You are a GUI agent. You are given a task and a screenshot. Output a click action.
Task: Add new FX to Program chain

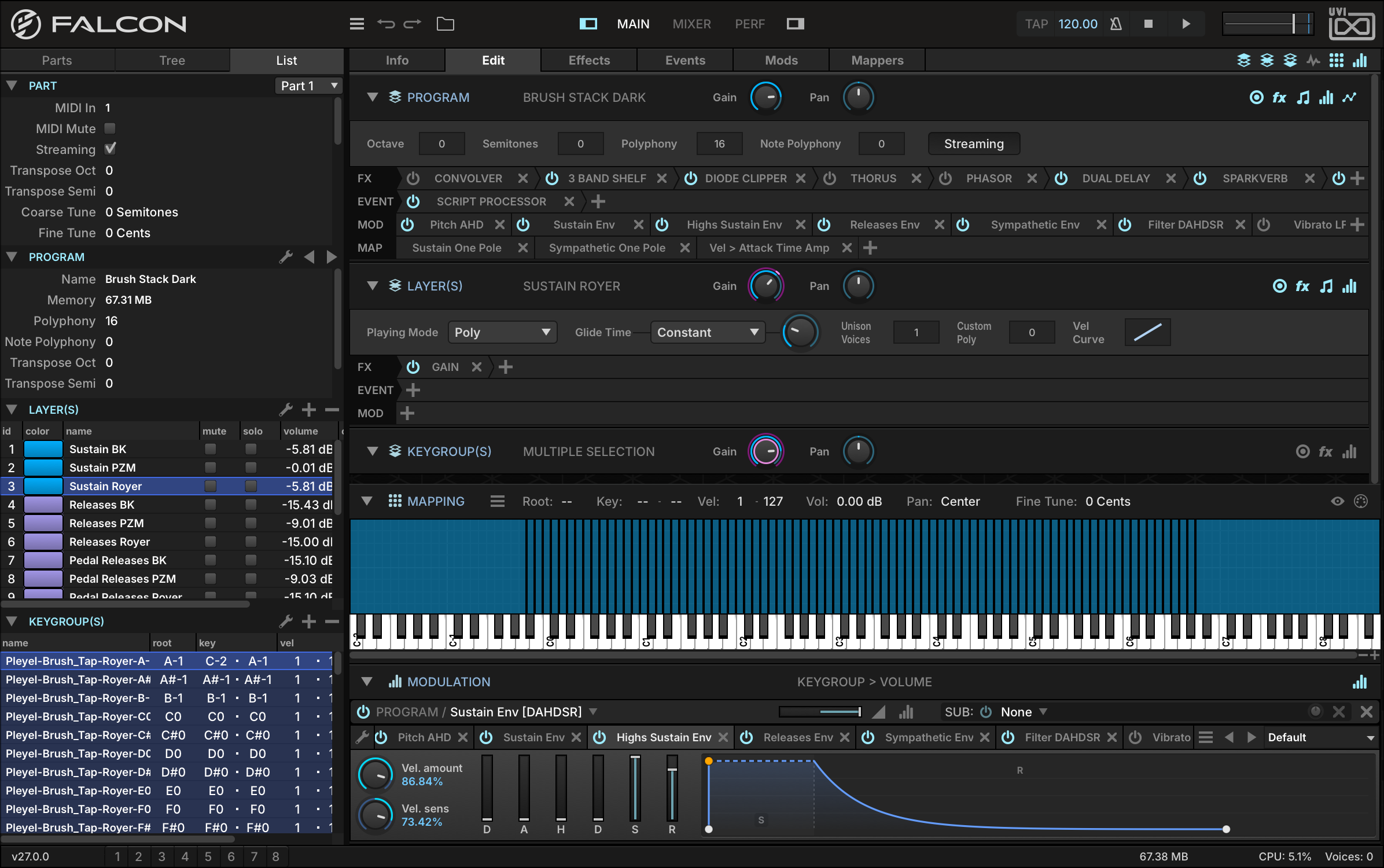pos(1357,178)
